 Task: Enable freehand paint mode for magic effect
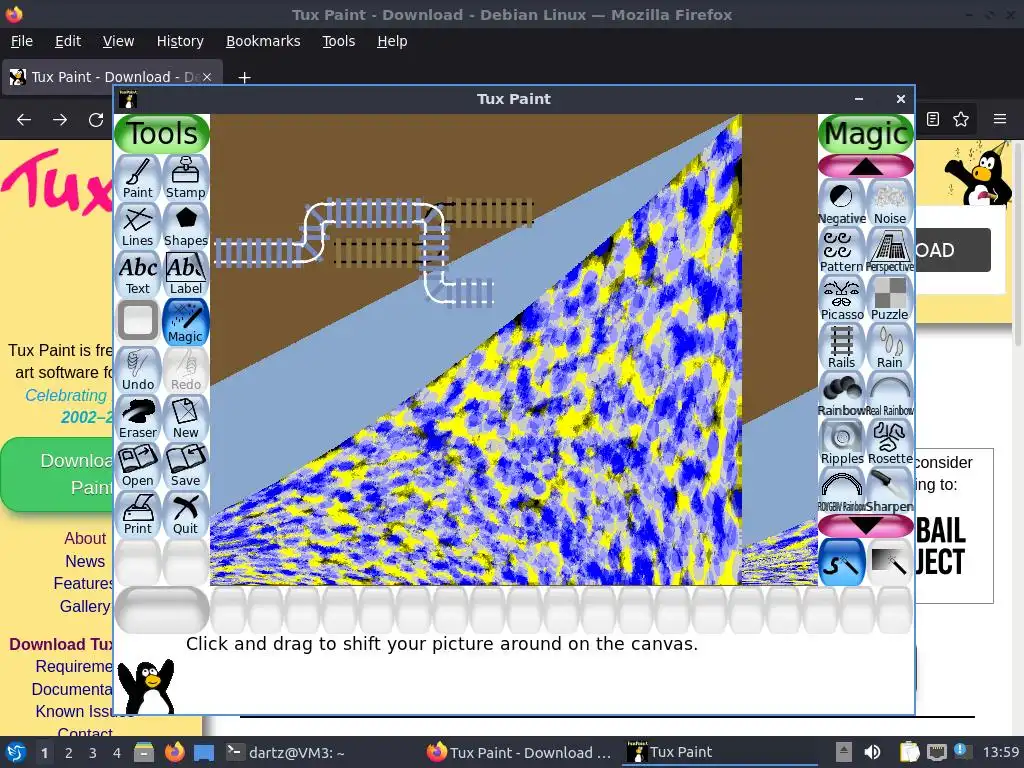[x=842, y=562]
